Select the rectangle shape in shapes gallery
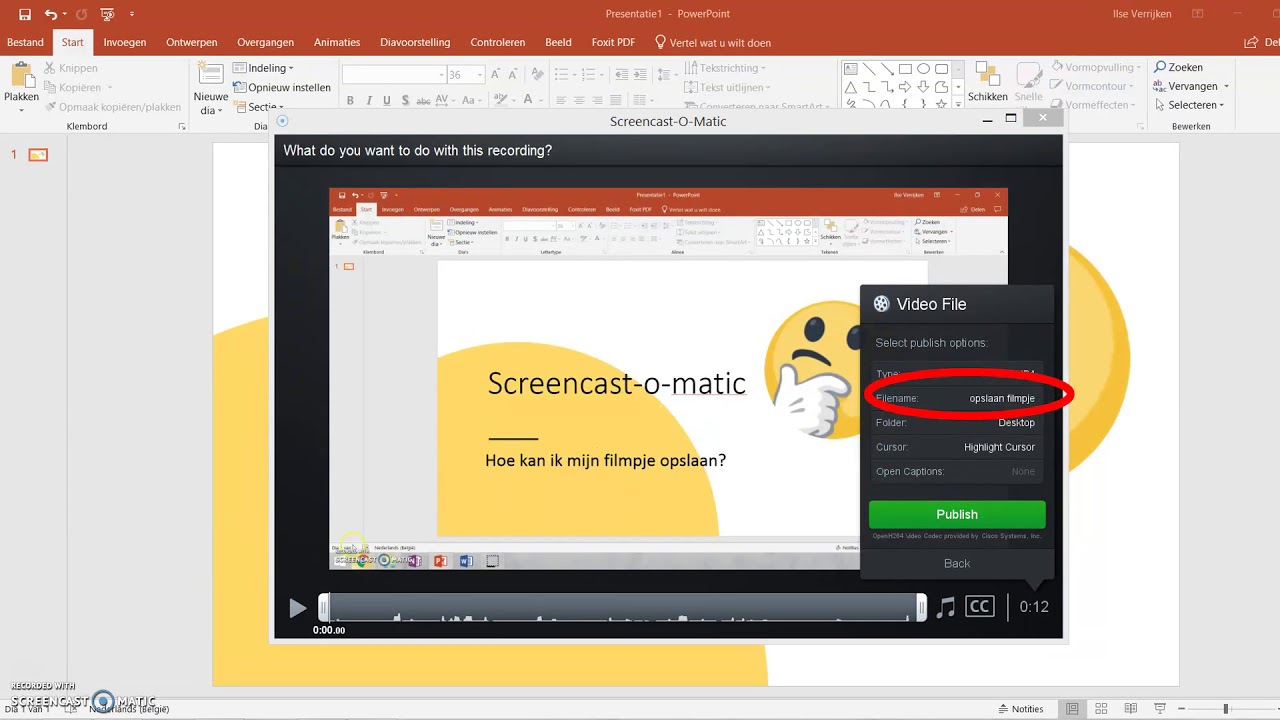 (905, 69)
